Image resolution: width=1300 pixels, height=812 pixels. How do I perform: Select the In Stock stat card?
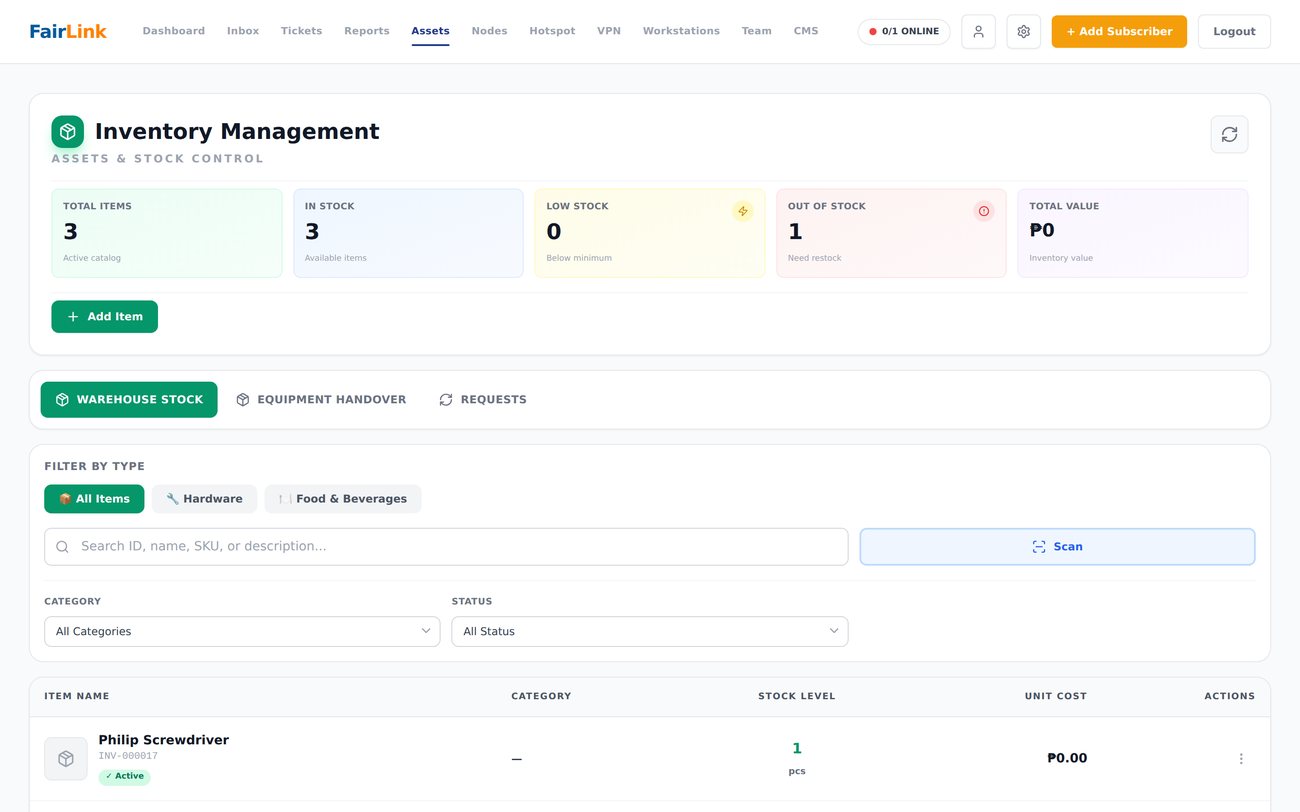coord(408,233)
